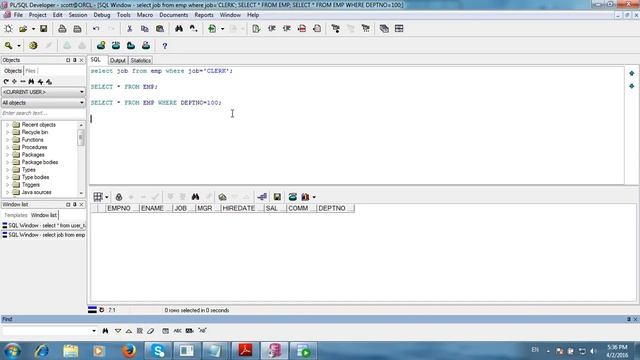Viewport: 640px width, 360px height.
Task: Expand the Functions folder node
Action: click(7, 140)
